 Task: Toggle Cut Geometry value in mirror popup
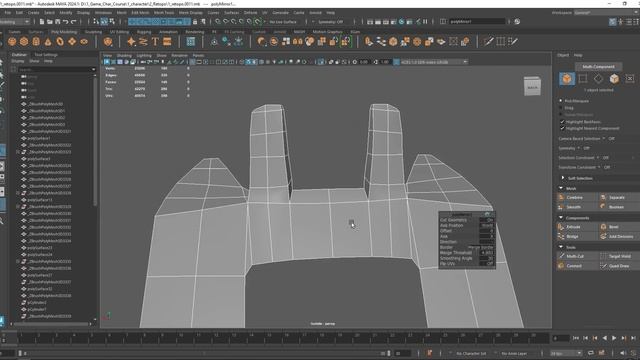487,220
